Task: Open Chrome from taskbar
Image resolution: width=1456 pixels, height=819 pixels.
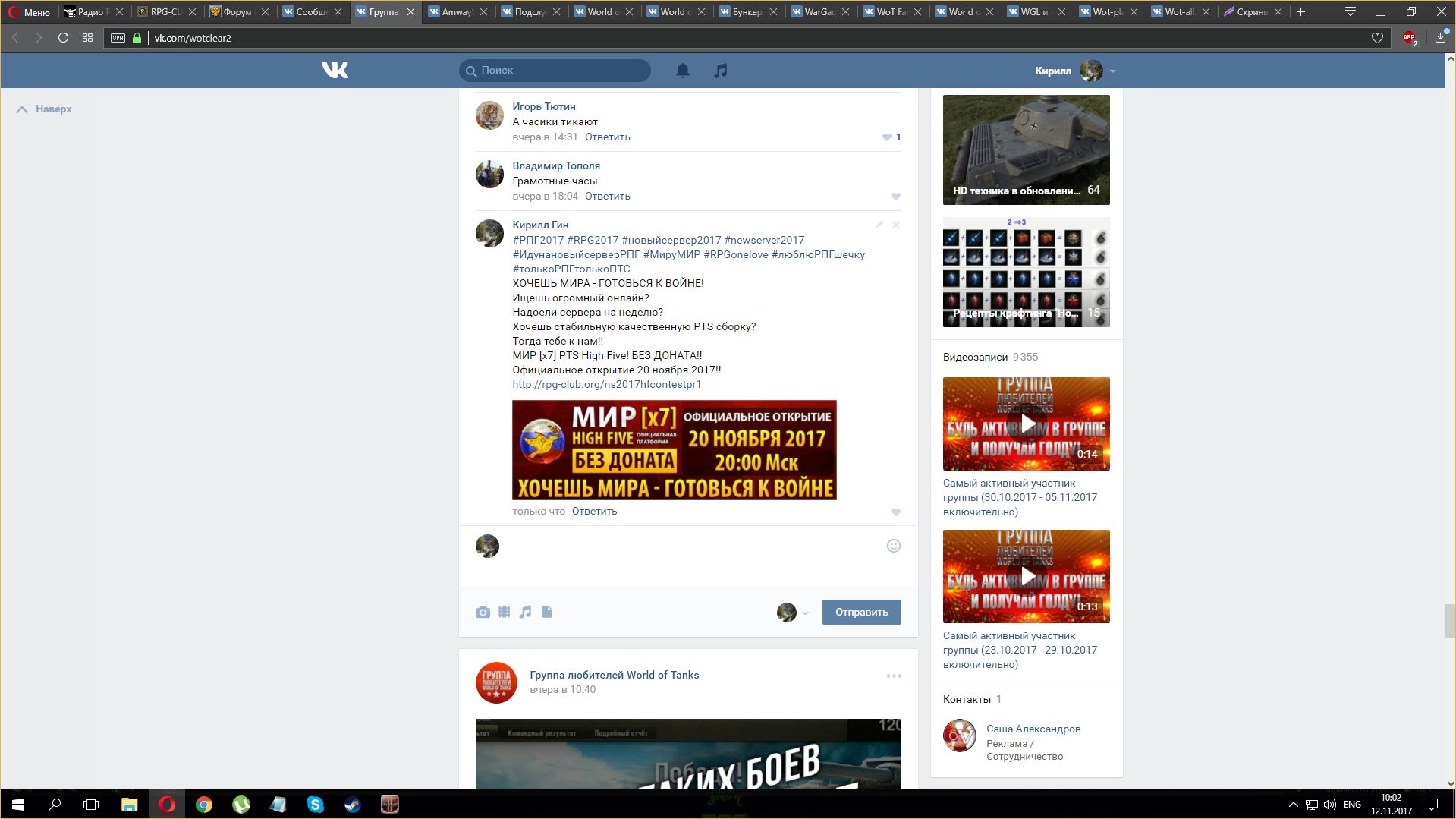Action: coord(204,805)
